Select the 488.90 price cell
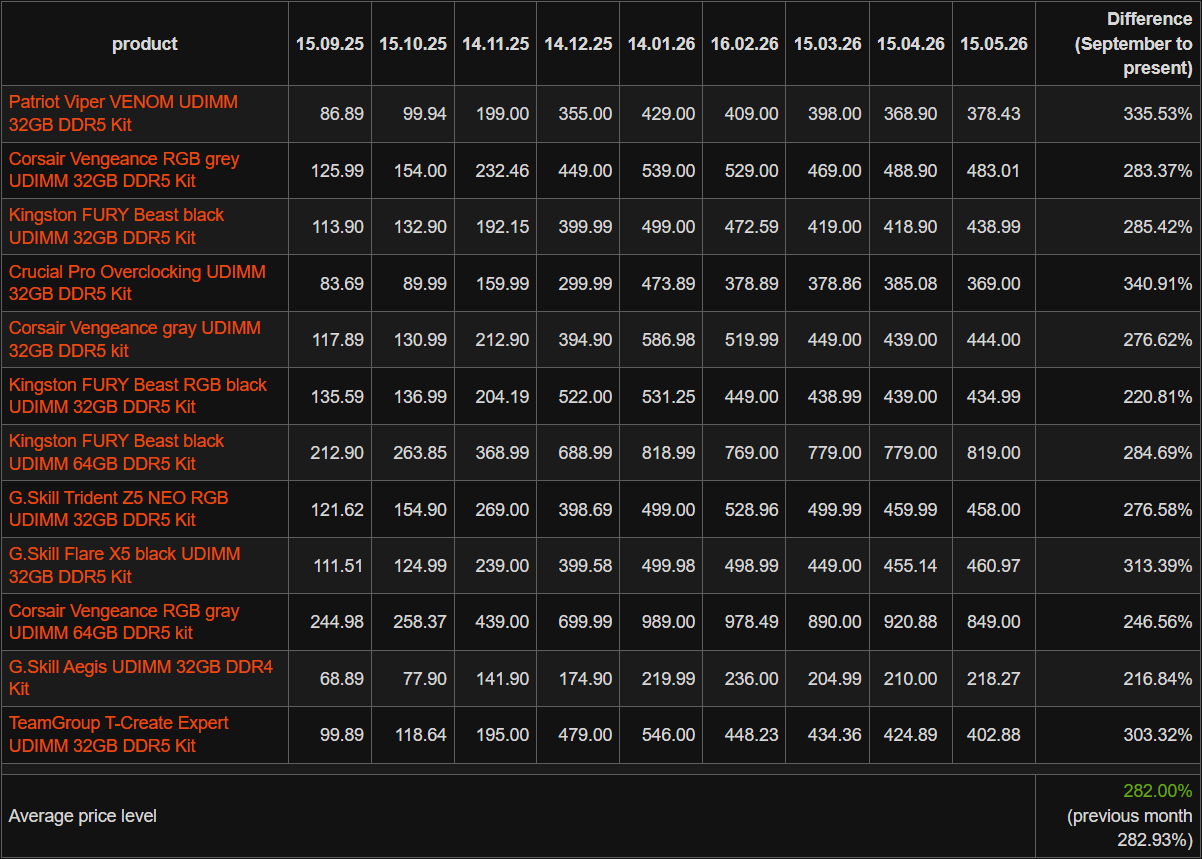Screen dimensions: 1202x859 point(911,171)
